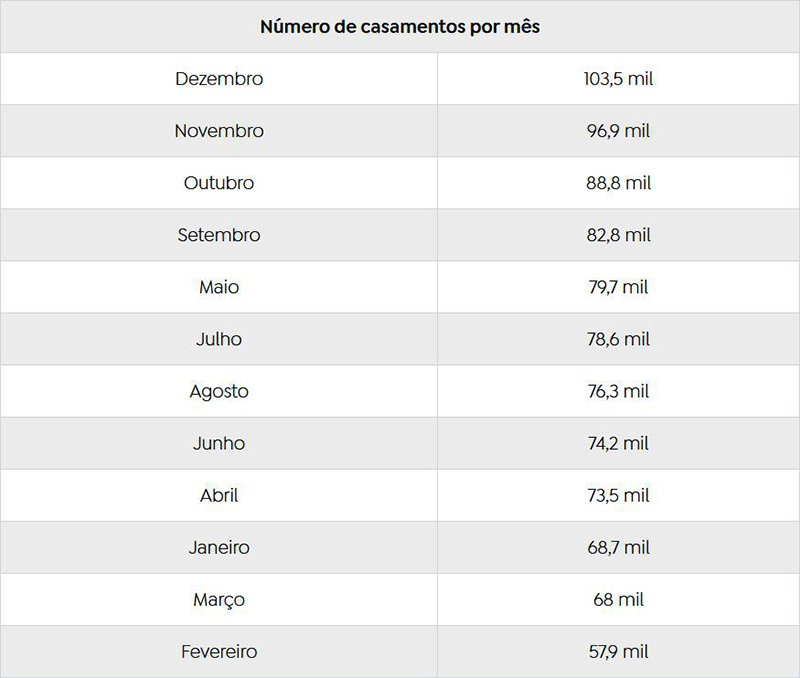
Task: Select the 68 mil value
Action: [x=618, y=599]
